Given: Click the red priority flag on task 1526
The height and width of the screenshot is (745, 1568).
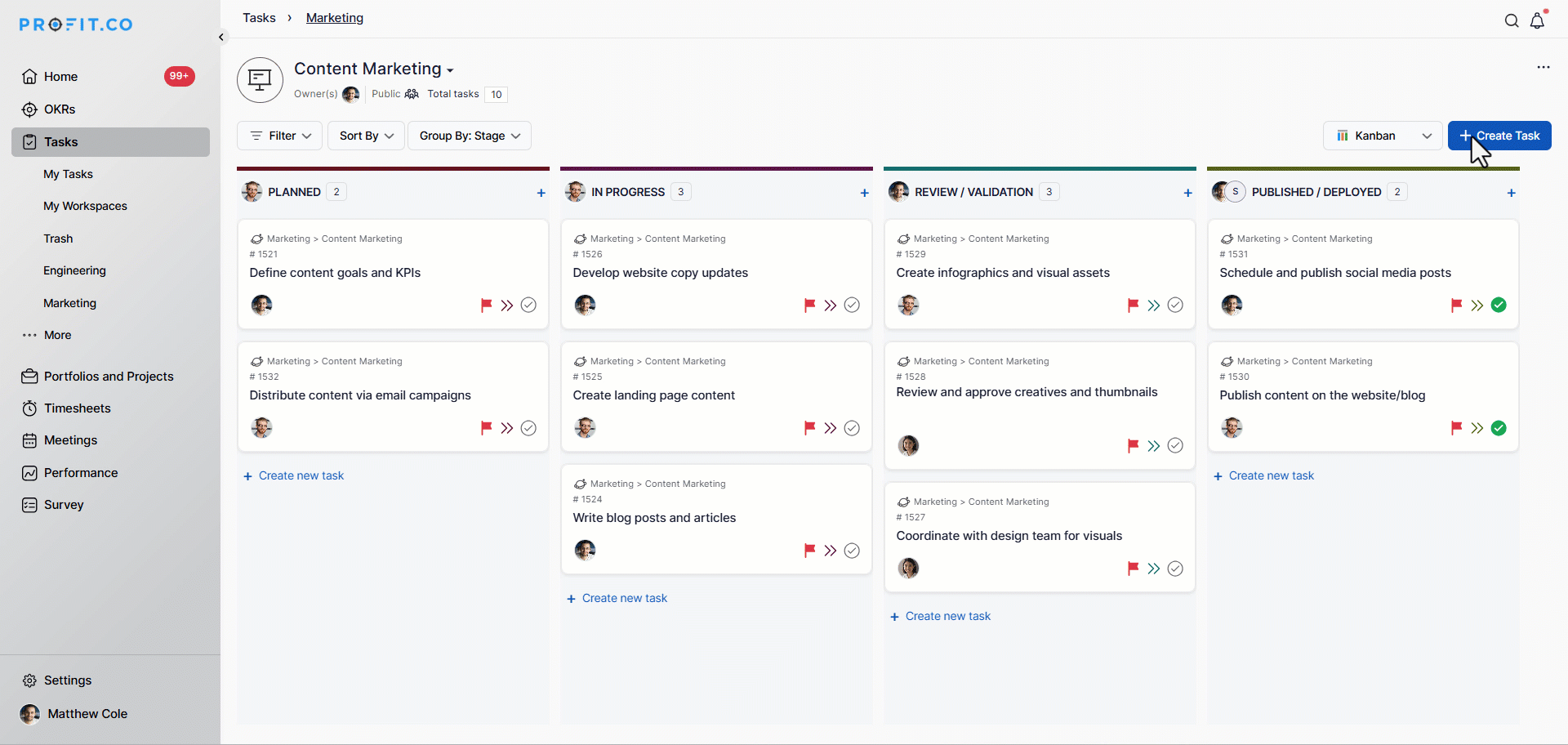Looking at the screenshot, I should (x=809, y=306).
